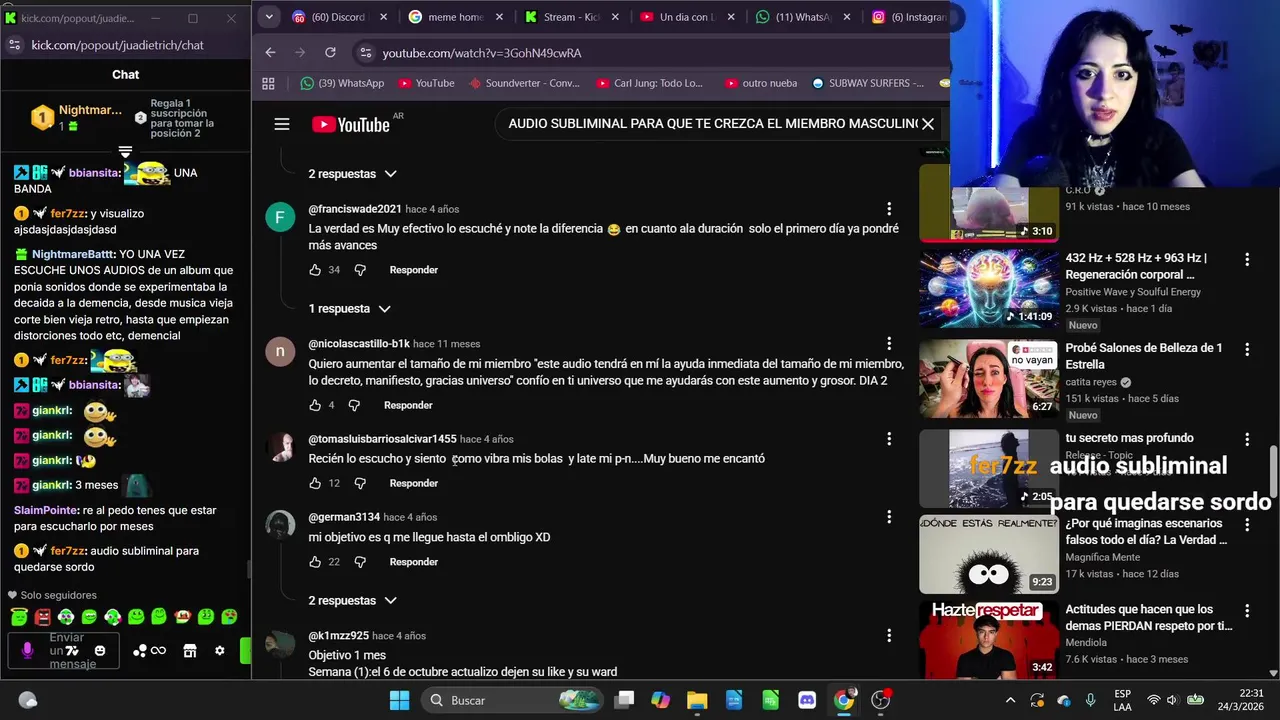Screen dimensions: 1280x720
Task: Insert the angry red emote in chat
Action: [x=42, y=617]
